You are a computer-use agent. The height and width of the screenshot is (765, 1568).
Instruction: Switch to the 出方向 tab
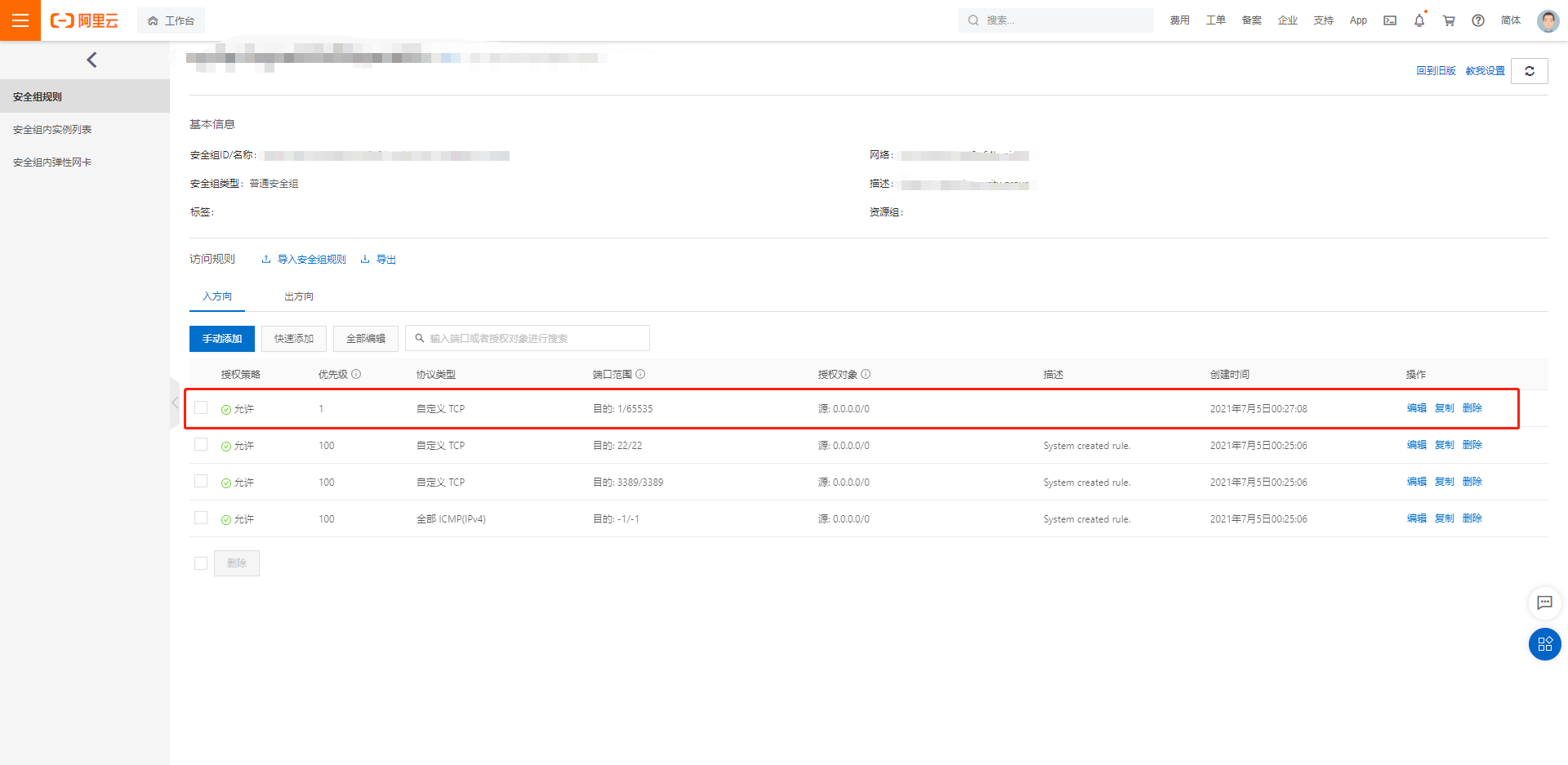pos(299,296)
